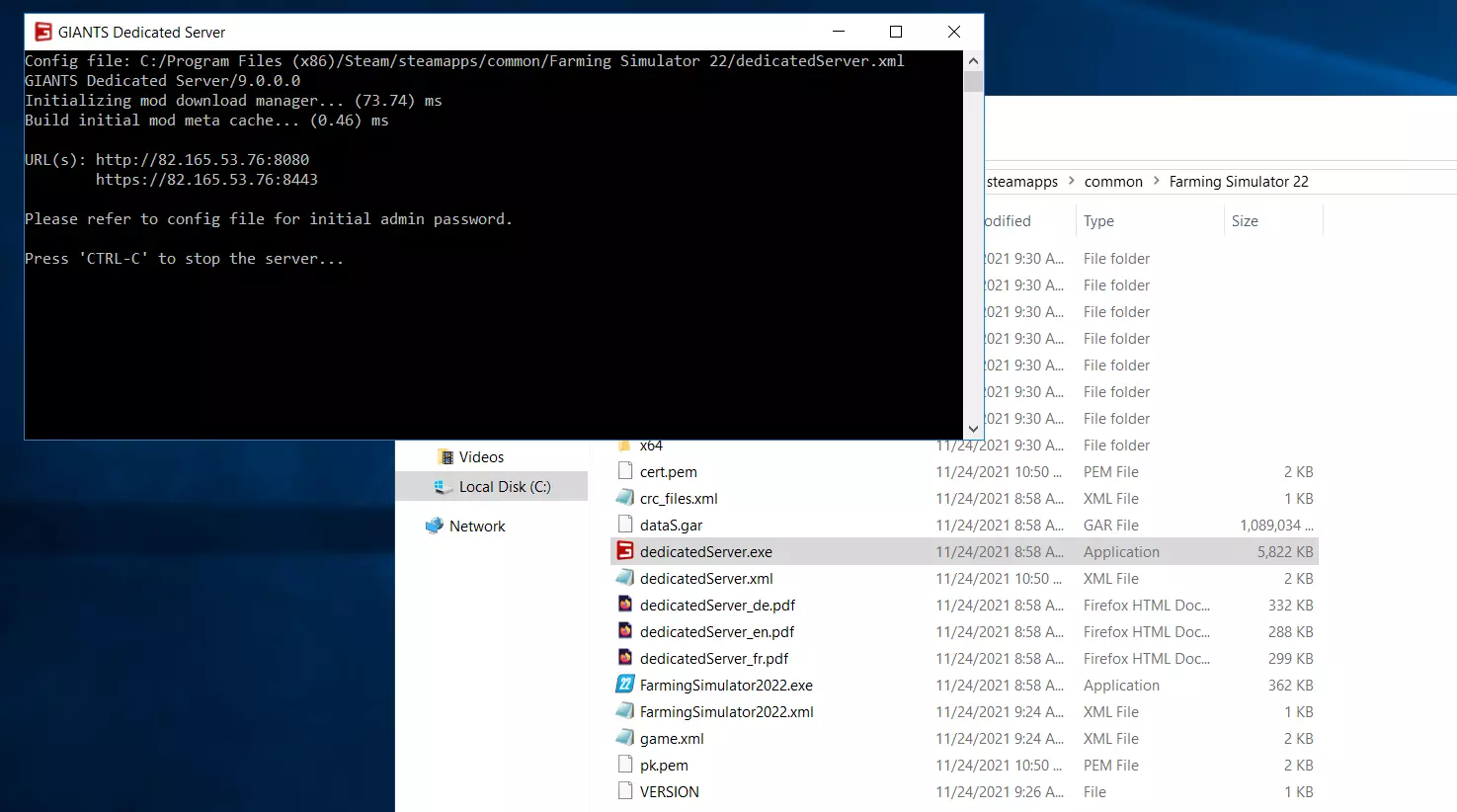Click the 5,822 KB size of dedicatedServer.exe
This screenshot has width=1457, height=812.
coord(1285,552)
